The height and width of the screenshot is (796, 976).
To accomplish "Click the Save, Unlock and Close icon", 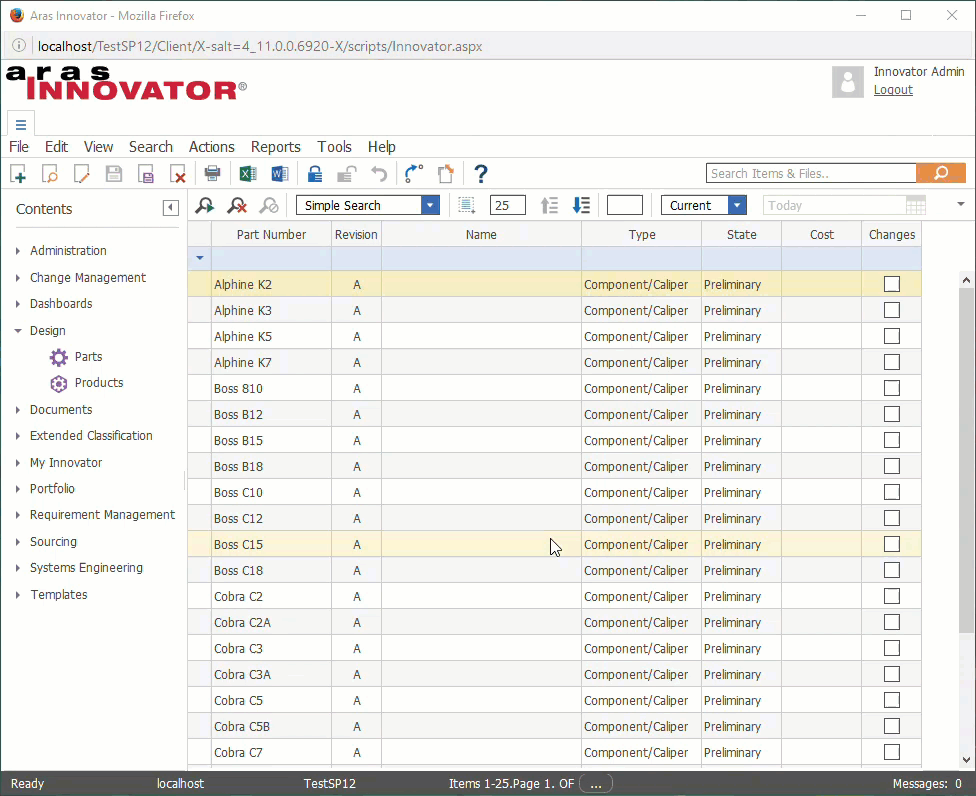I will point(146,174).
